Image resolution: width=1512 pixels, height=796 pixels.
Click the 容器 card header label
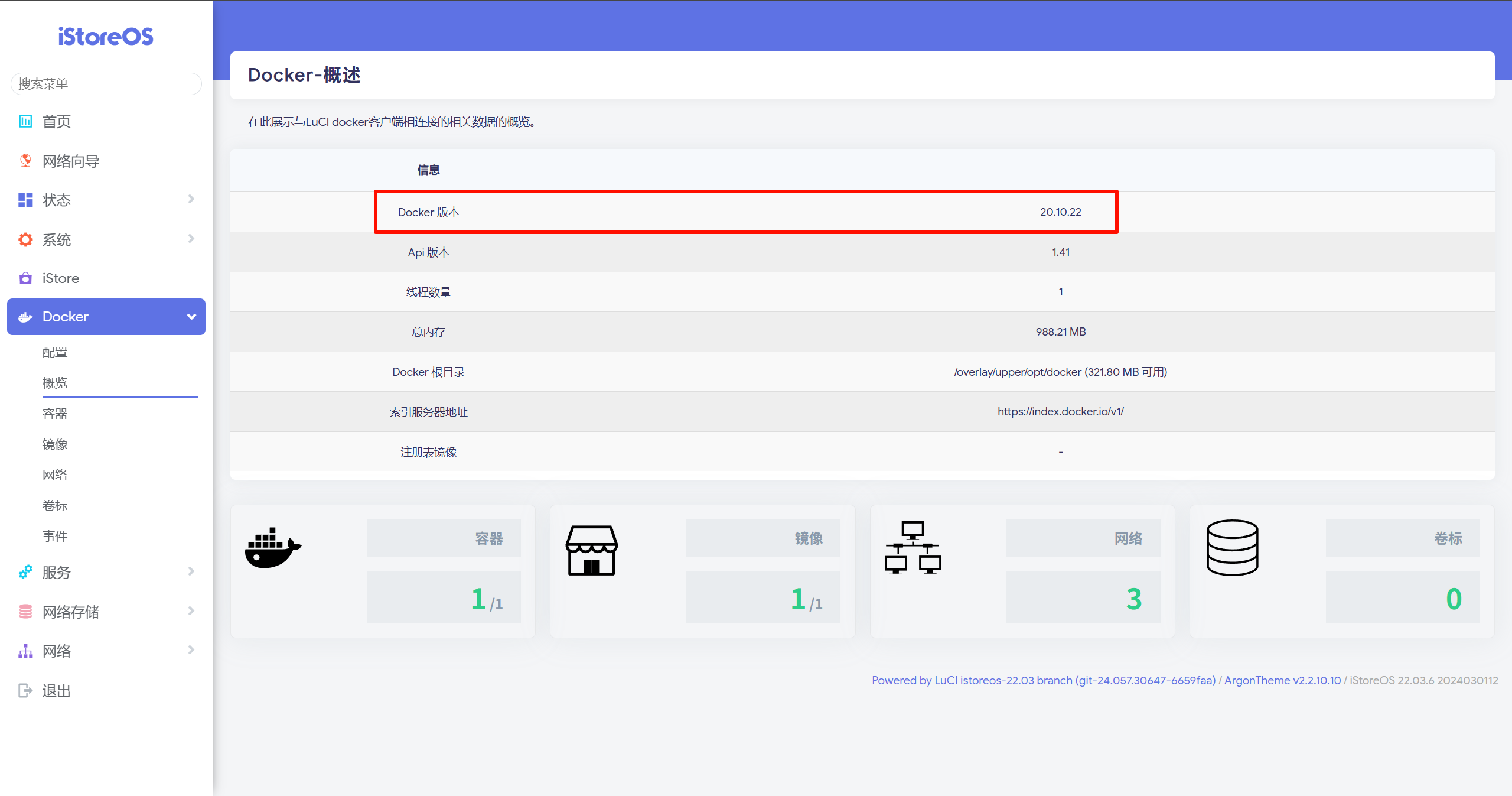(x=489, y=538)
